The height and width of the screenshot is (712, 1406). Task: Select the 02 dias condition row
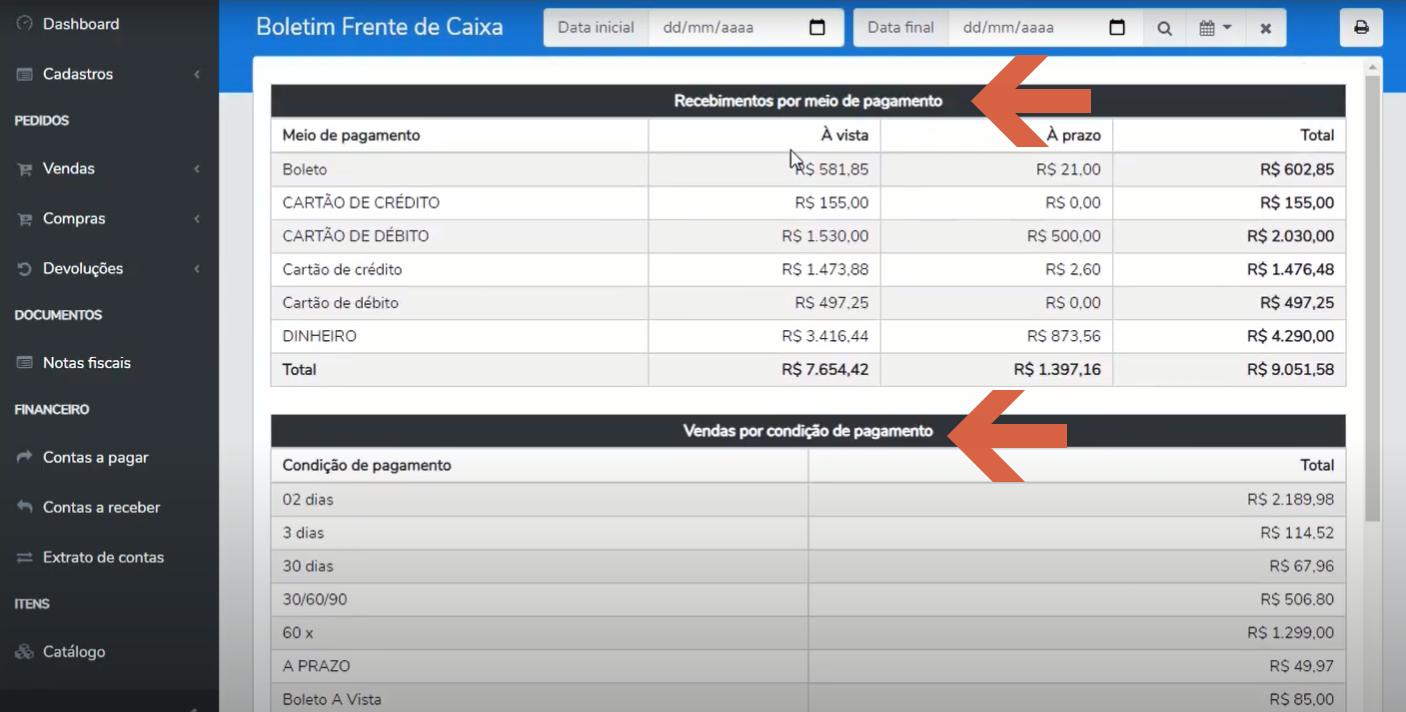[808, 499]
